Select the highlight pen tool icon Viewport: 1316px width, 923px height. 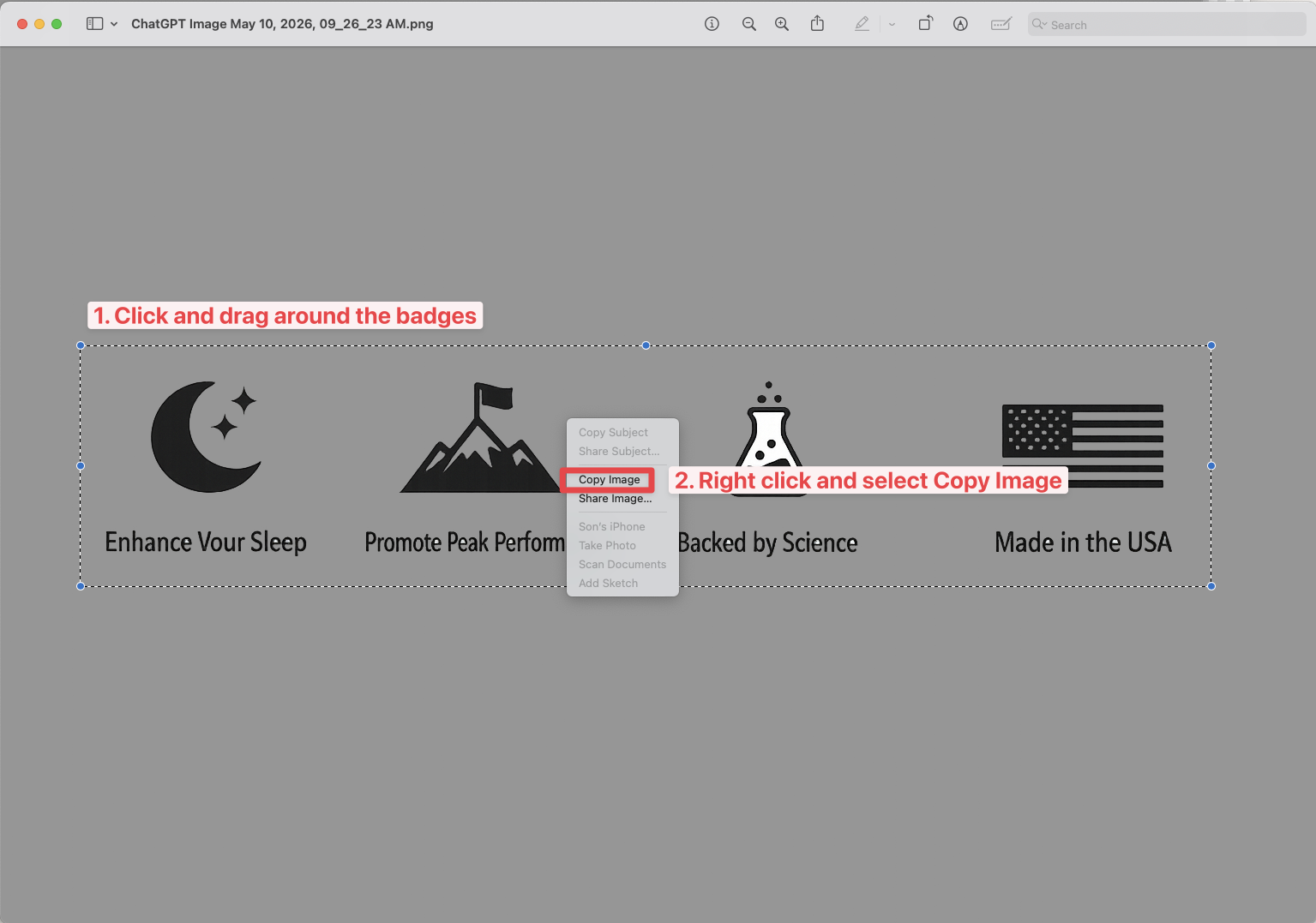pos(862,24)
